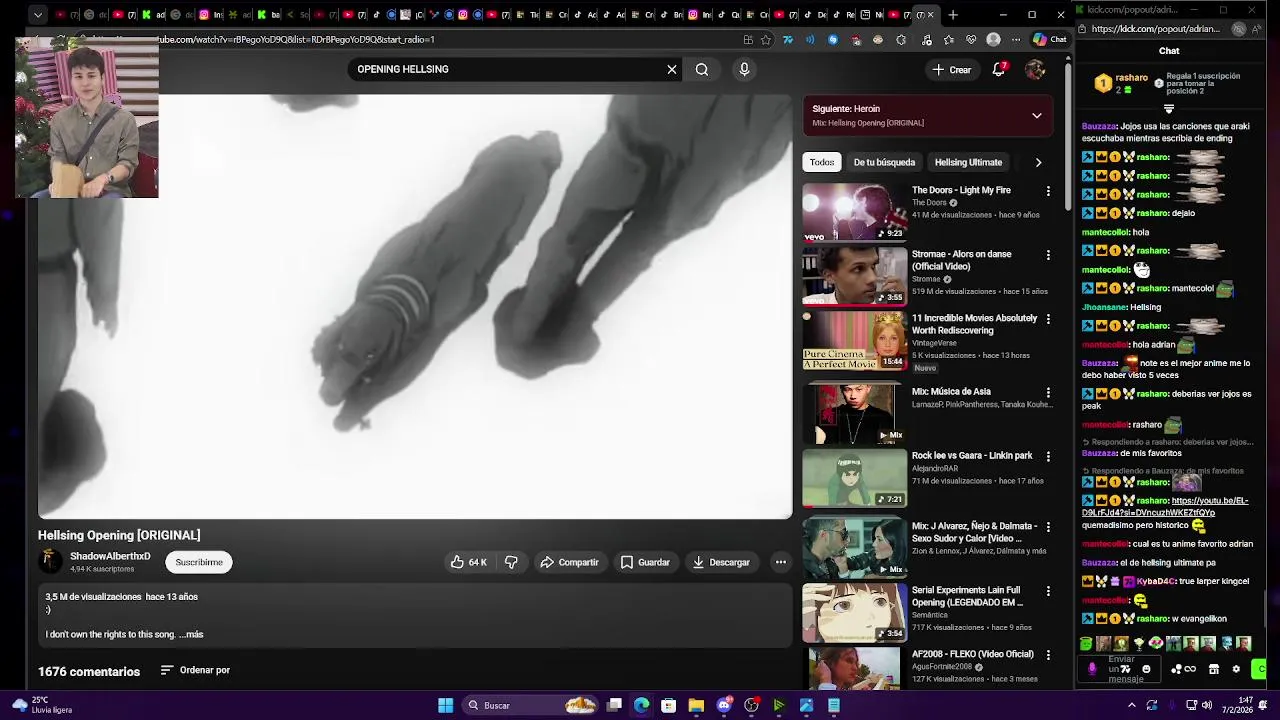Clear the YouTube search box text
This screenshot has width=1280, height=720.
[672, 69]
